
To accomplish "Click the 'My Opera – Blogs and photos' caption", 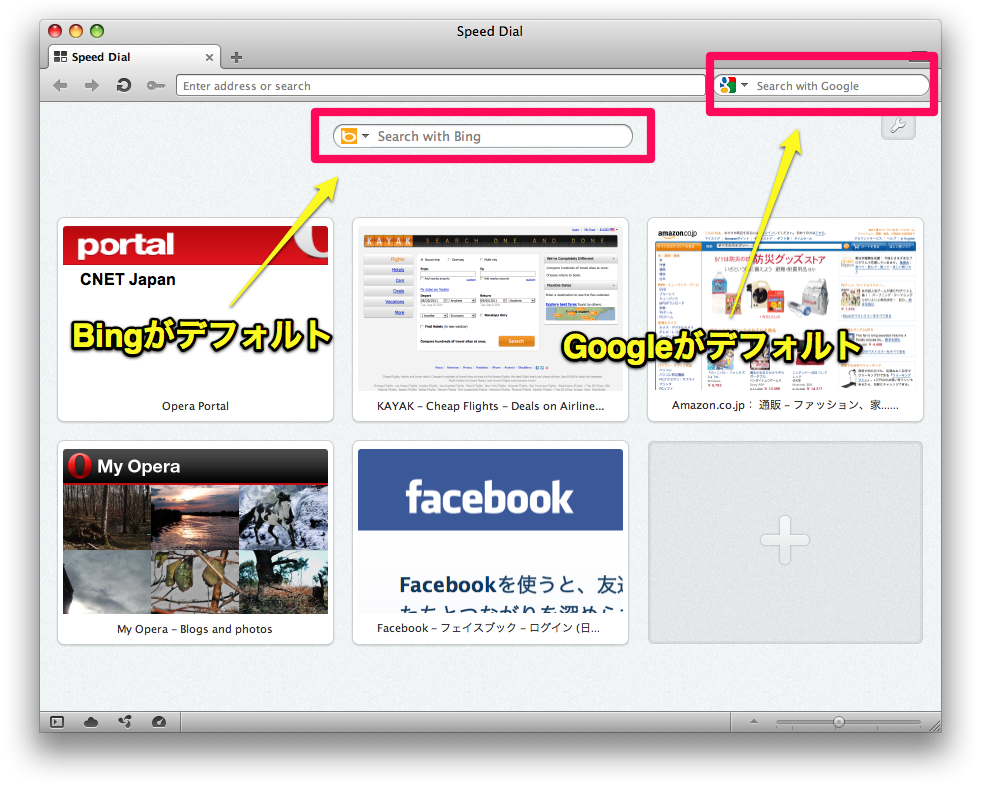I will pos(195,629).
